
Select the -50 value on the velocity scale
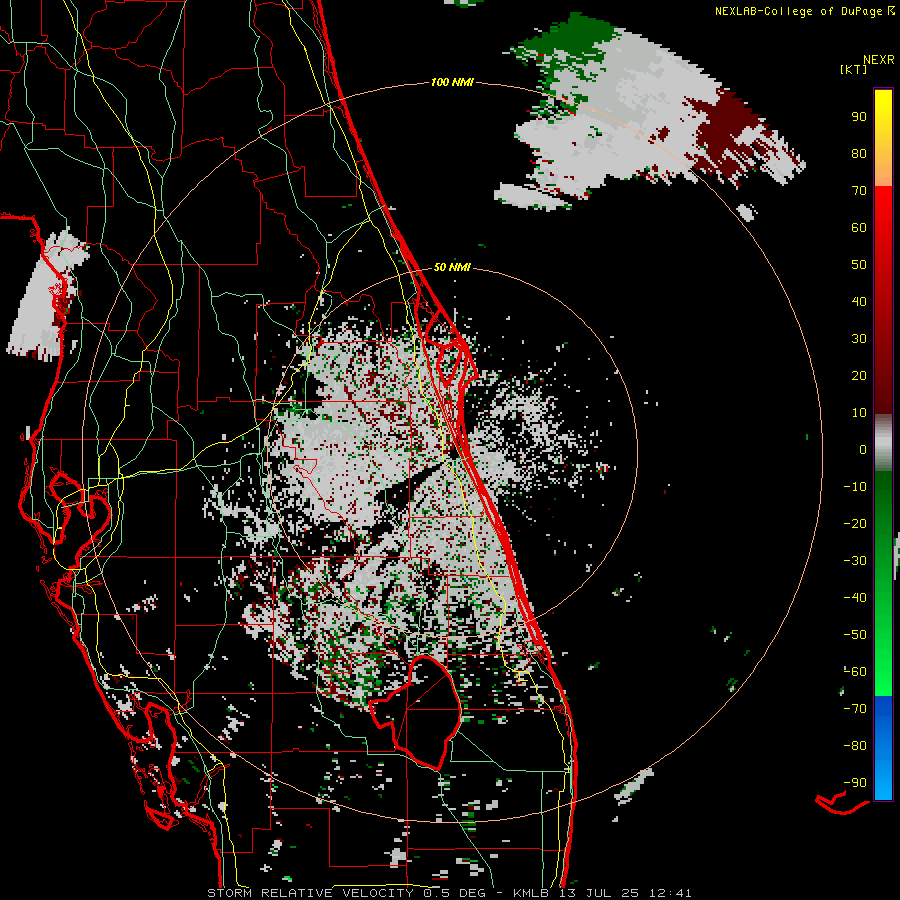click(x=855, y=635)
